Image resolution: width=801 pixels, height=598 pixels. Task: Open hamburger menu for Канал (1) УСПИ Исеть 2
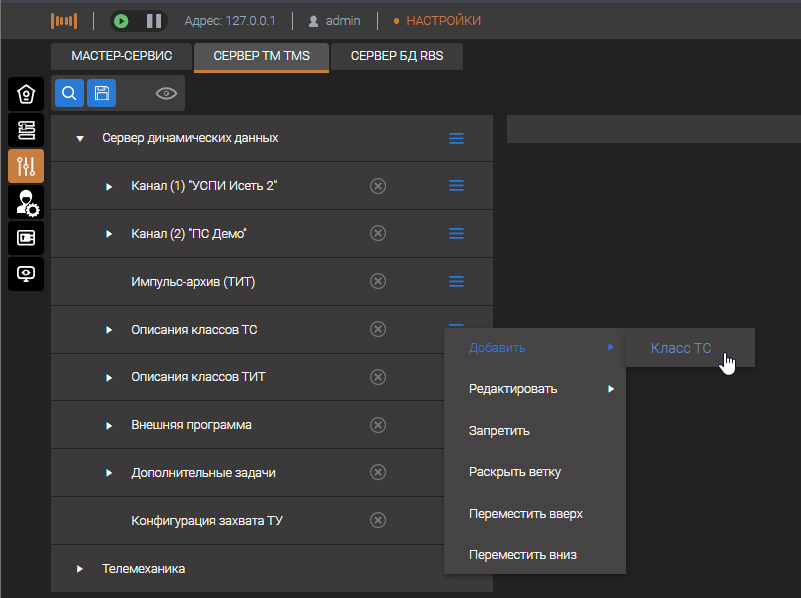click(x=456, y=186)
